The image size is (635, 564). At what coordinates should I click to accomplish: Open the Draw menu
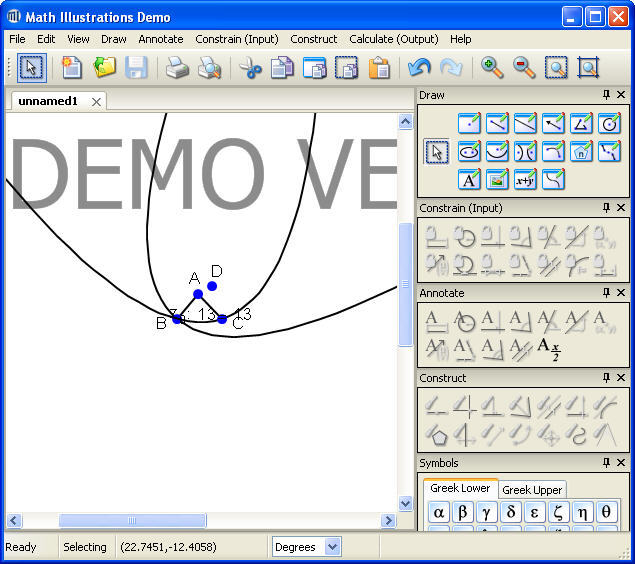point(113,39)
